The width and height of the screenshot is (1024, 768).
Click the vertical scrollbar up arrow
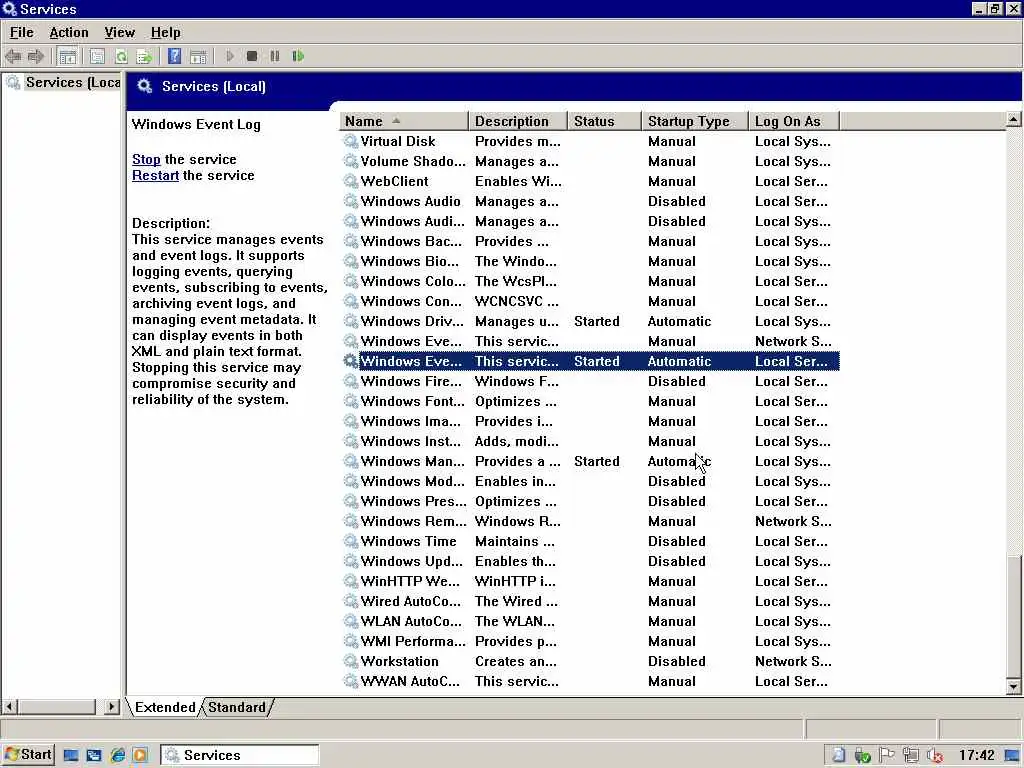coord(1013,119)
